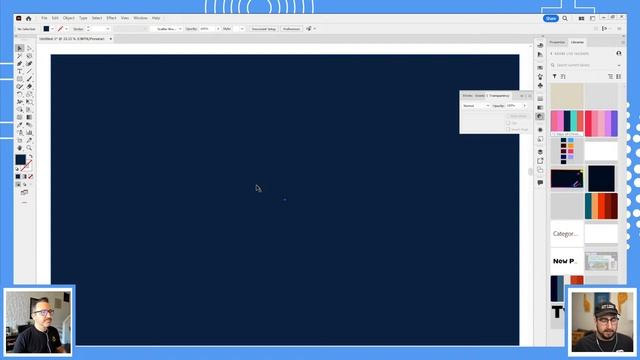This screenshot has height=360, width=640.
Task: Open the Transparency panel dock icon
Action: point(540,116)
